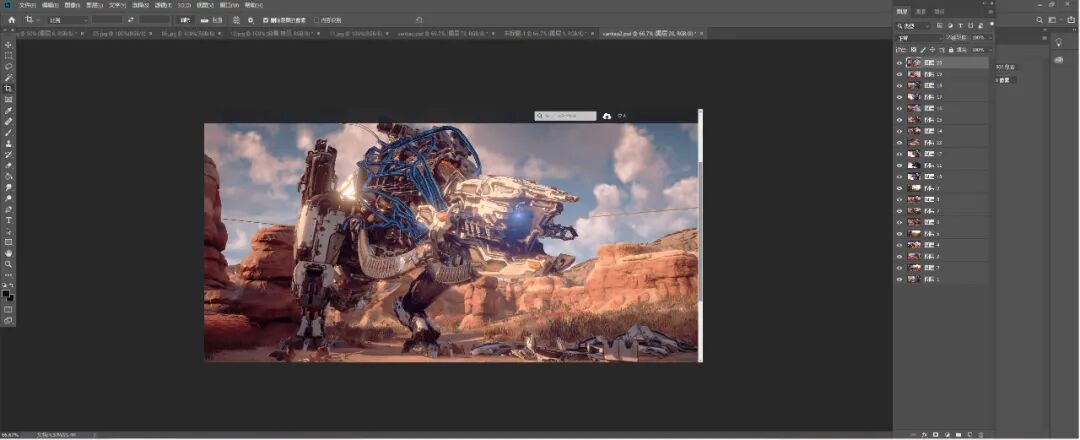Select the Pen tool
This screenshot has width=1080, height=440.
[x=9, y=209]
